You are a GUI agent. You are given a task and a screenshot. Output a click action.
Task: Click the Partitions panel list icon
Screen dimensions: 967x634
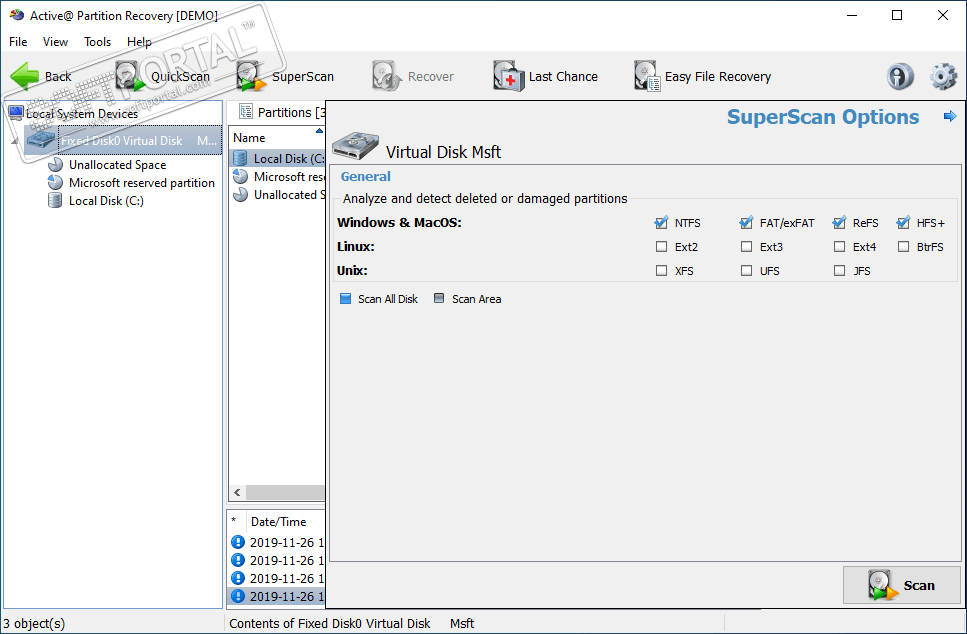pos(245,112)
